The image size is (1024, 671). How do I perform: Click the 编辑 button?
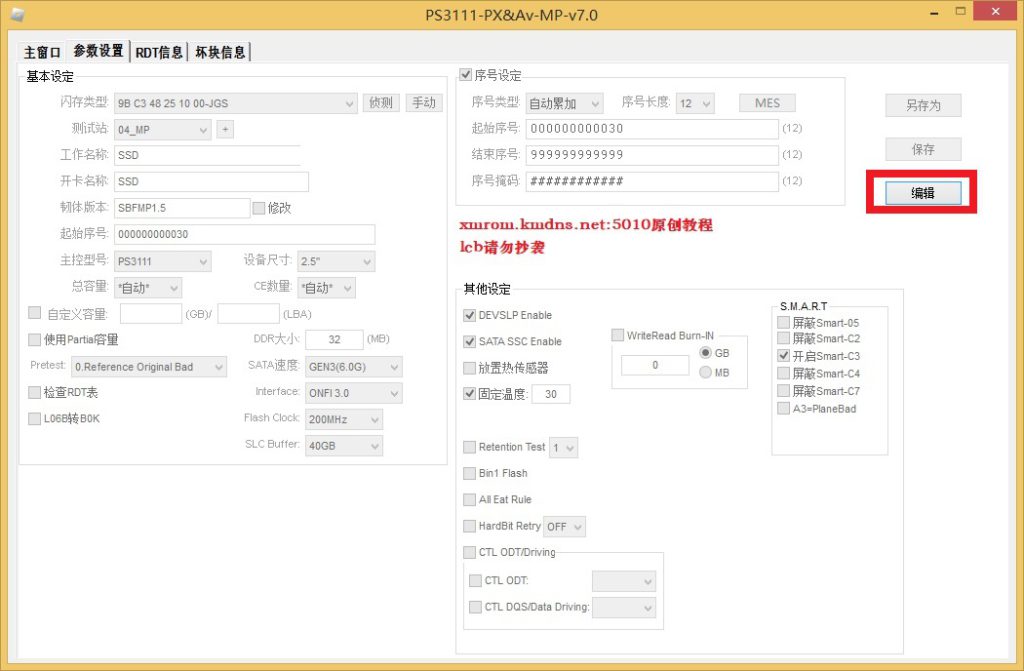(x=922, y=193)
